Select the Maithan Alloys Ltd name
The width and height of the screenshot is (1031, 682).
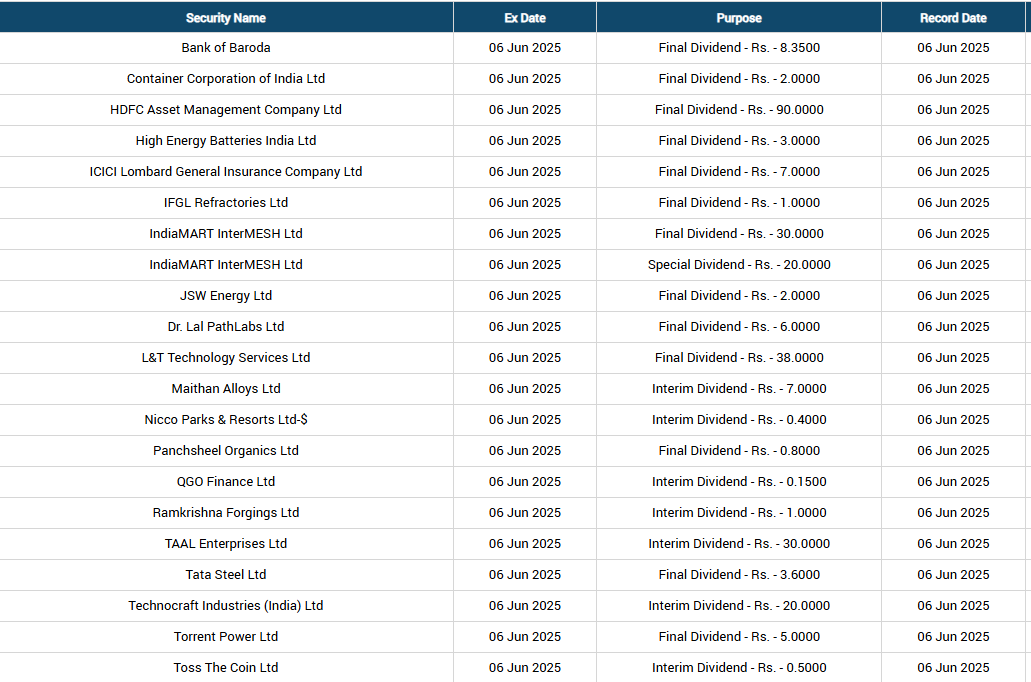pyautogui.click(x=226, y=388)
